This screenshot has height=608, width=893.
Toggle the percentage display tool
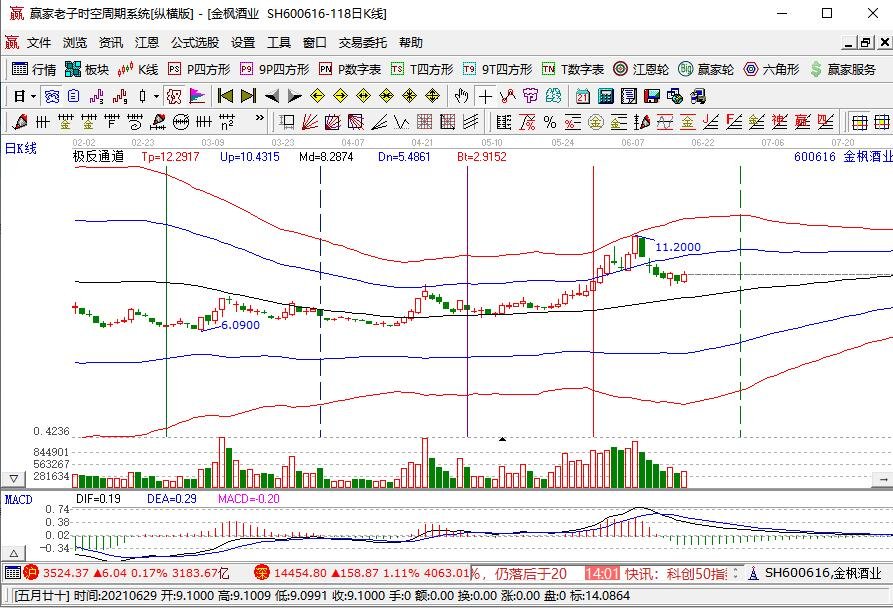pyautogui.click(x=548, y=120)
